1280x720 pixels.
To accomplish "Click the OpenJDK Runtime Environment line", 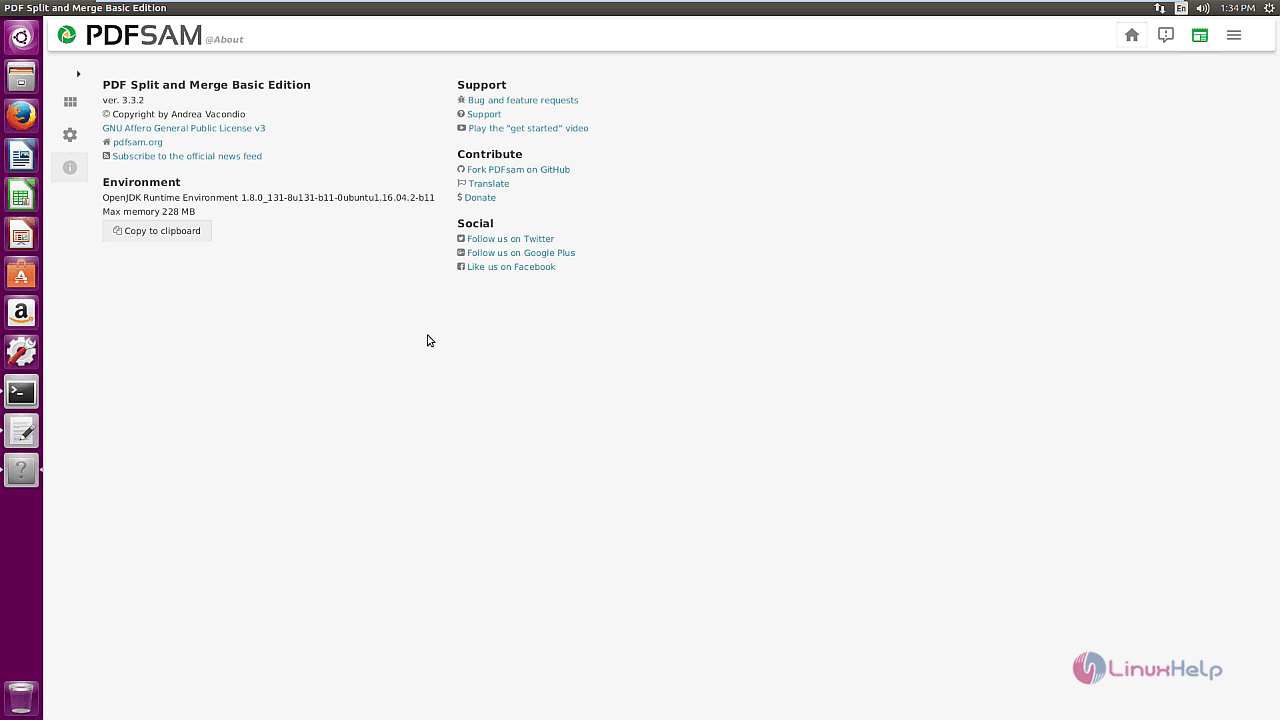I will (x=268, y=198).
